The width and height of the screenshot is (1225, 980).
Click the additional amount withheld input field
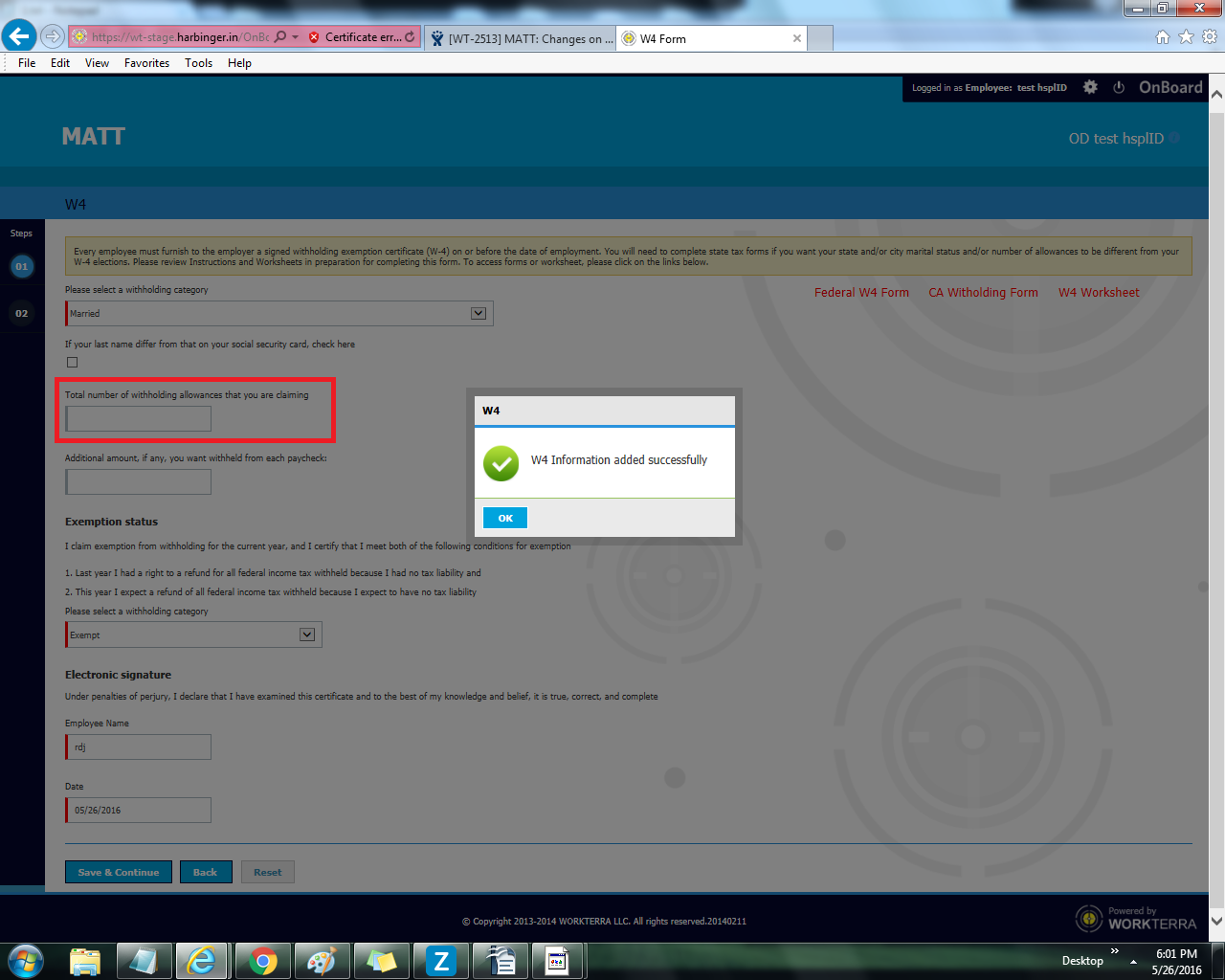(x=139, y=482)
